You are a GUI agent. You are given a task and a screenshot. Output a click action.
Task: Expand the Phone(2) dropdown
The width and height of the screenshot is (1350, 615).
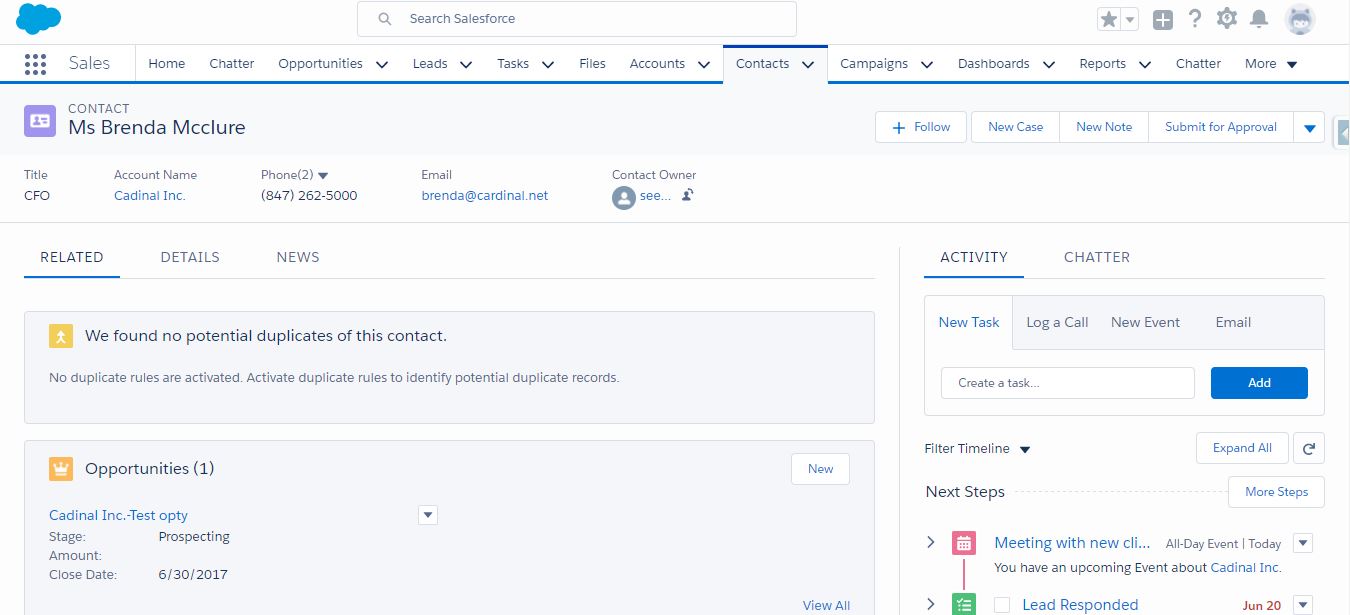tap(323, 175)
